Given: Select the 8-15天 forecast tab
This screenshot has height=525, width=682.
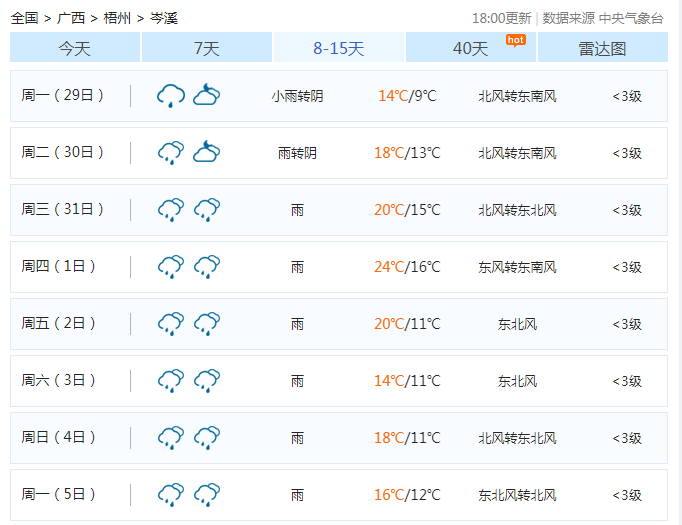Looking at the screenshot, I should pyautogui.click(x=339, y=48).
